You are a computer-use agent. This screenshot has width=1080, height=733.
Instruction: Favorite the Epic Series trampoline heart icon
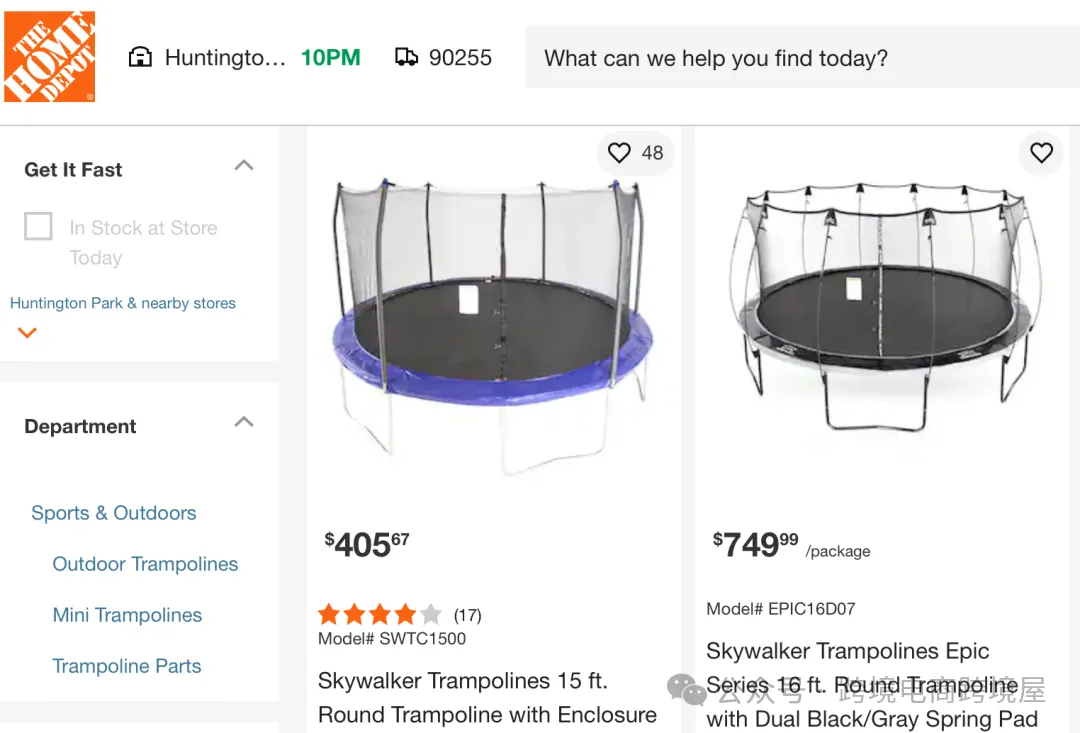[x=1041, y=152]
